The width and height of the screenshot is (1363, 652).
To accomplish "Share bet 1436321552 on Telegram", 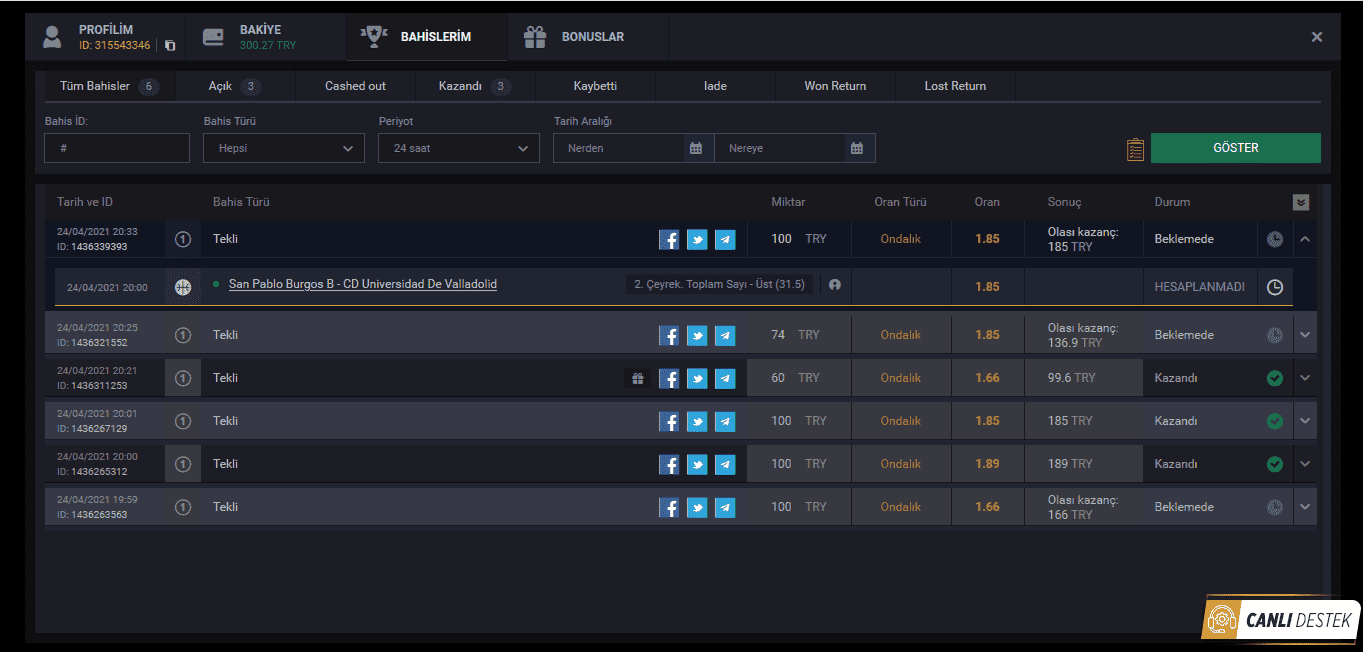I will click(725, 335).
